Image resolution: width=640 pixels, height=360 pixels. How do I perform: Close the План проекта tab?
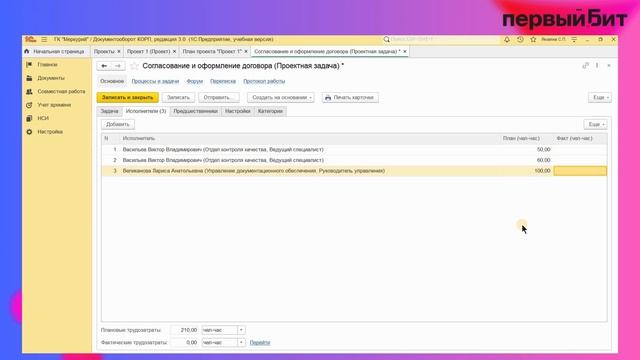(x=246, y=51)
